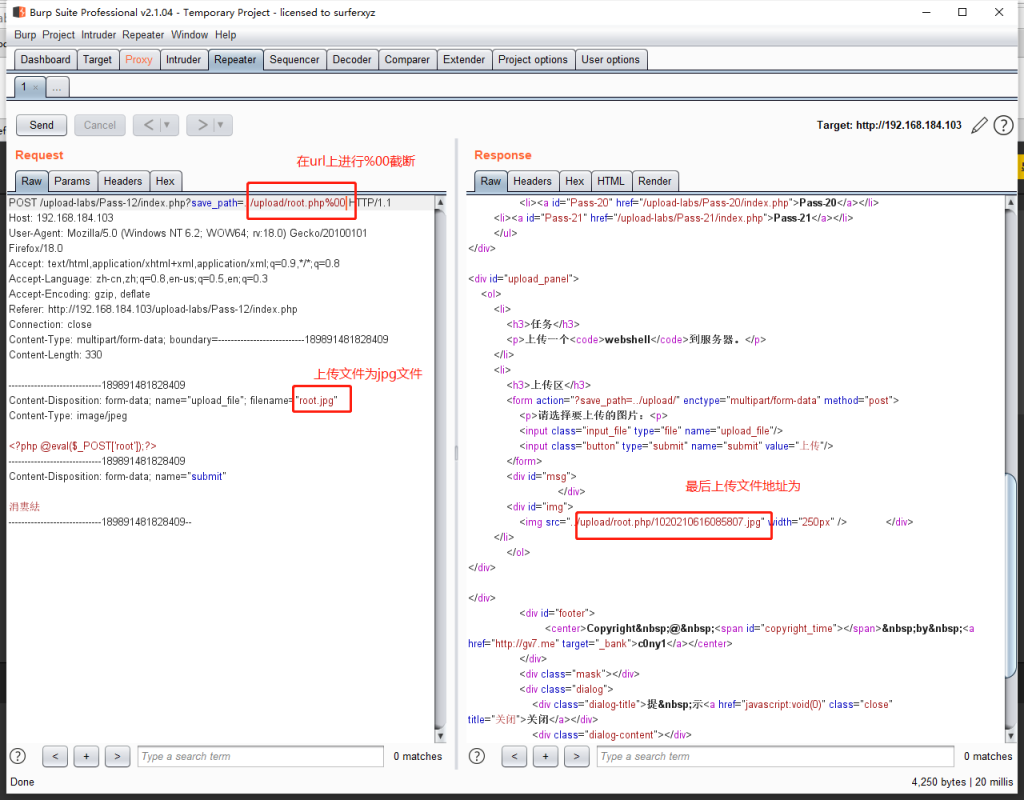Switch to the Target tab
The width and height of the screenshot is (1024, 800).
click(97, 59)
